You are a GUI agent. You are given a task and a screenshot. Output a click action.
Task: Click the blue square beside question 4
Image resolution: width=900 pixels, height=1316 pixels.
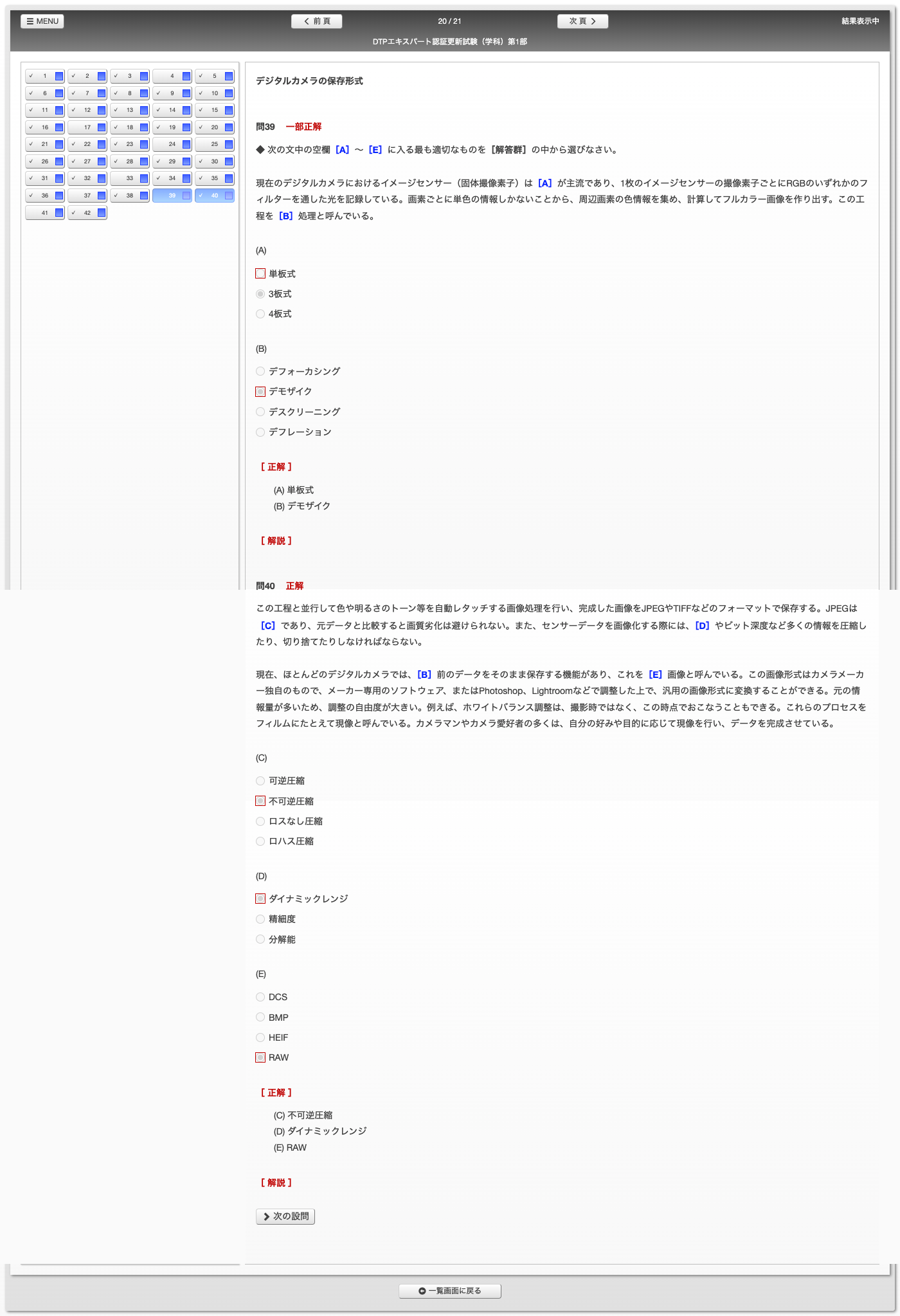186,77
